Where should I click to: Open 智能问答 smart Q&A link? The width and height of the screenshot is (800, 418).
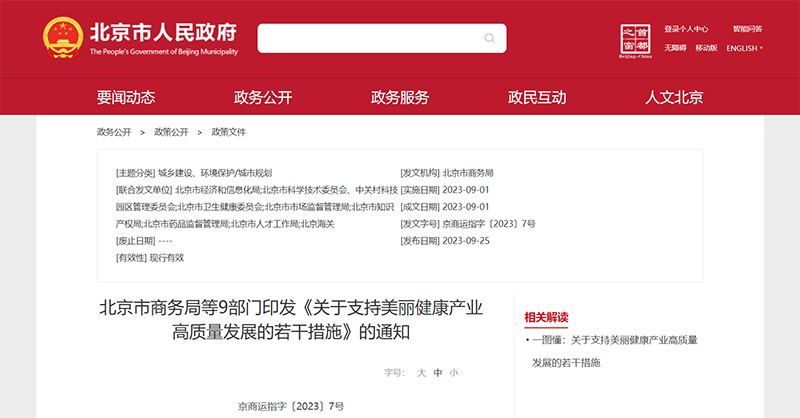pos(746,29)
